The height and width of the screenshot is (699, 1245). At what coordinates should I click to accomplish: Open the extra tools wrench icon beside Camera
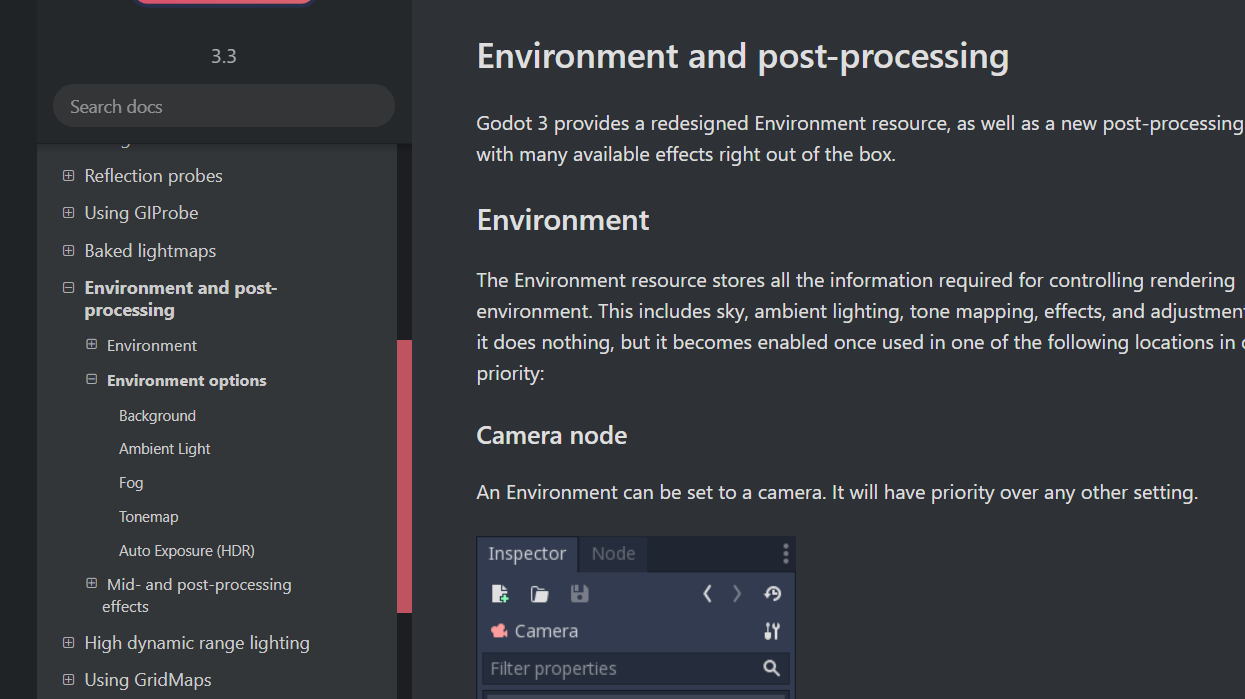(771, 631)
